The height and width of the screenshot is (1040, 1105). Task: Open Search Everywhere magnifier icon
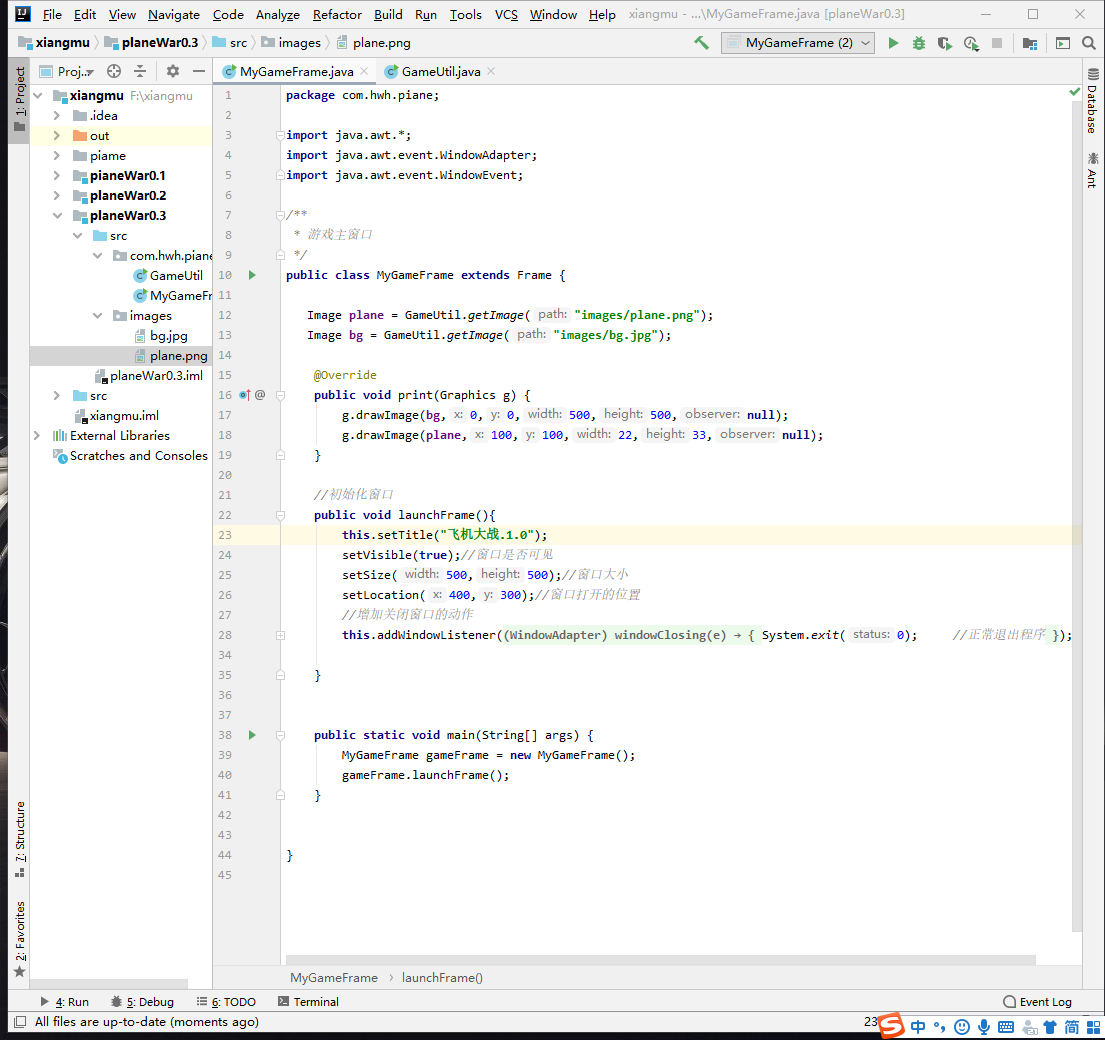click(1089, 43)
